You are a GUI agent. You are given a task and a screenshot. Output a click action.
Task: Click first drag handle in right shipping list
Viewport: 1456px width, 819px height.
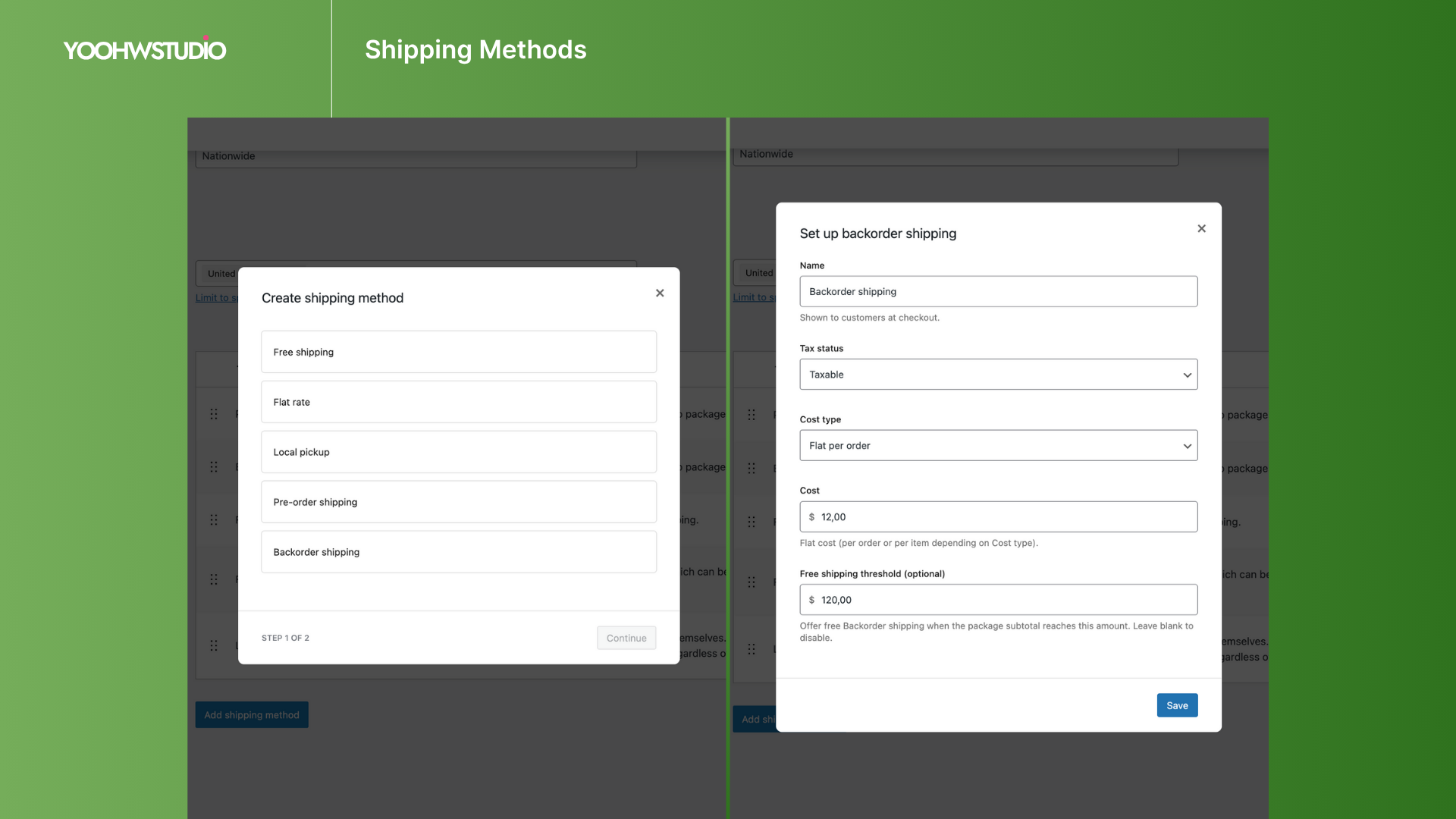[x=752, y=415]
